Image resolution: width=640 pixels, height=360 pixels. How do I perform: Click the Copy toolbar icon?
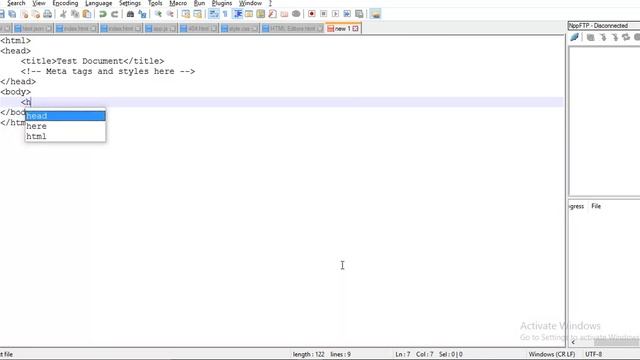(x=75, y=14)
